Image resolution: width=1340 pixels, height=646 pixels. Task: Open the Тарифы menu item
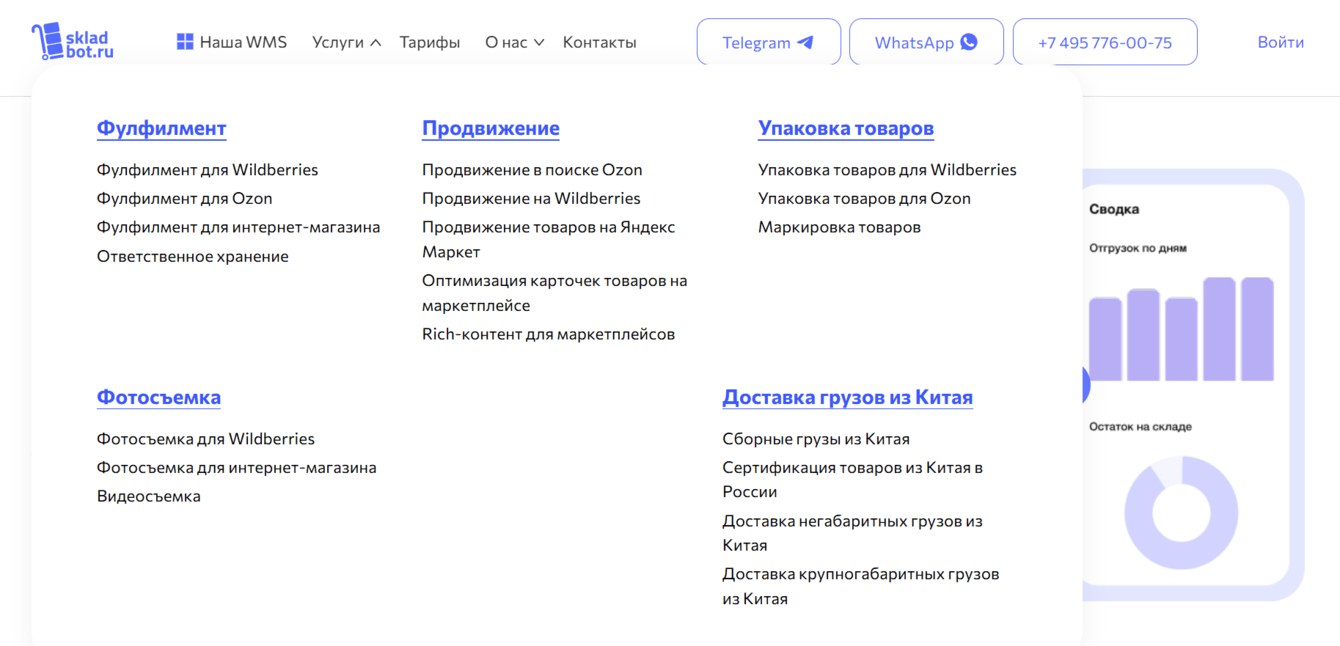(430, 42)
